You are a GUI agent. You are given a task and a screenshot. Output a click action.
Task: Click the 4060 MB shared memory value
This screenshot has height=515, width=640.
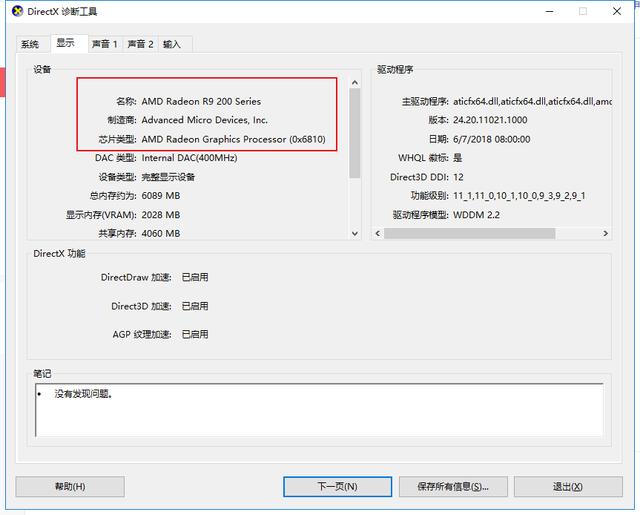point(161,233)
